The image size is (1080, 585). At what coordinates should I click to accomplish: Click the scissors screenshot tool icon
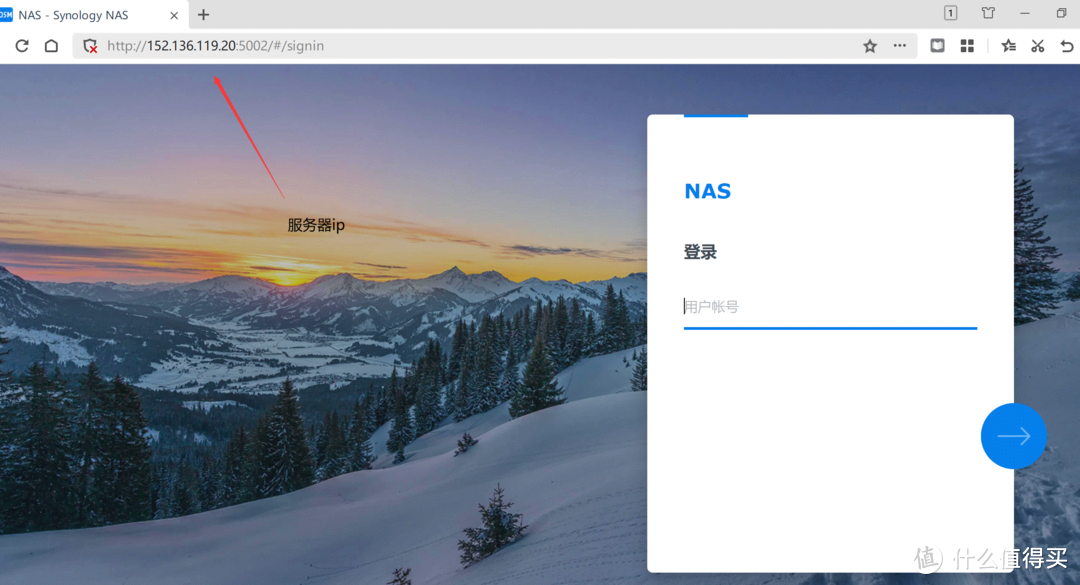1038,46
